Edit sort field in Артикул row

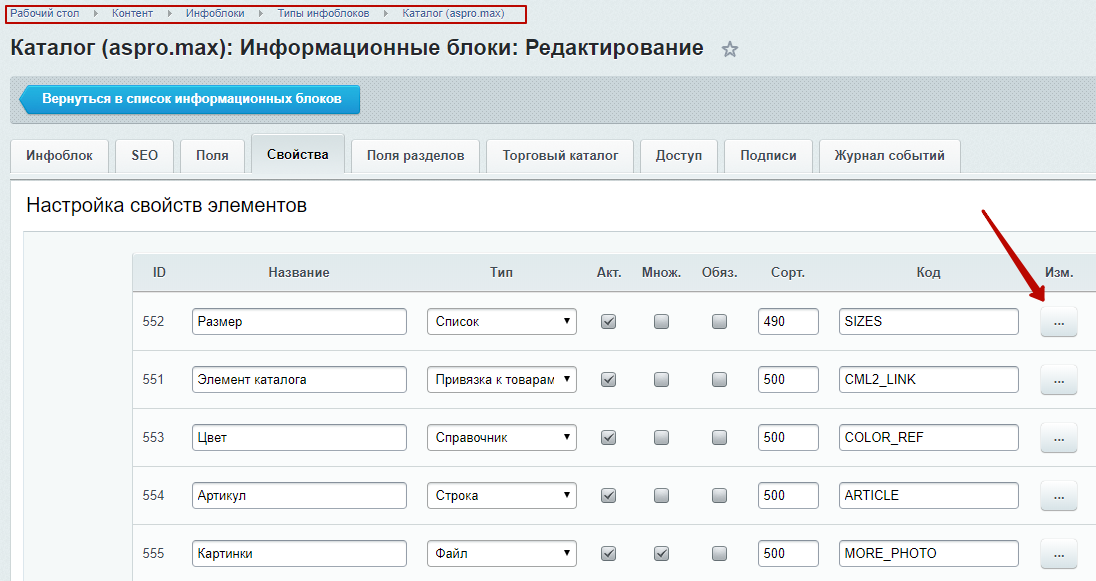(x=788, y=496)
